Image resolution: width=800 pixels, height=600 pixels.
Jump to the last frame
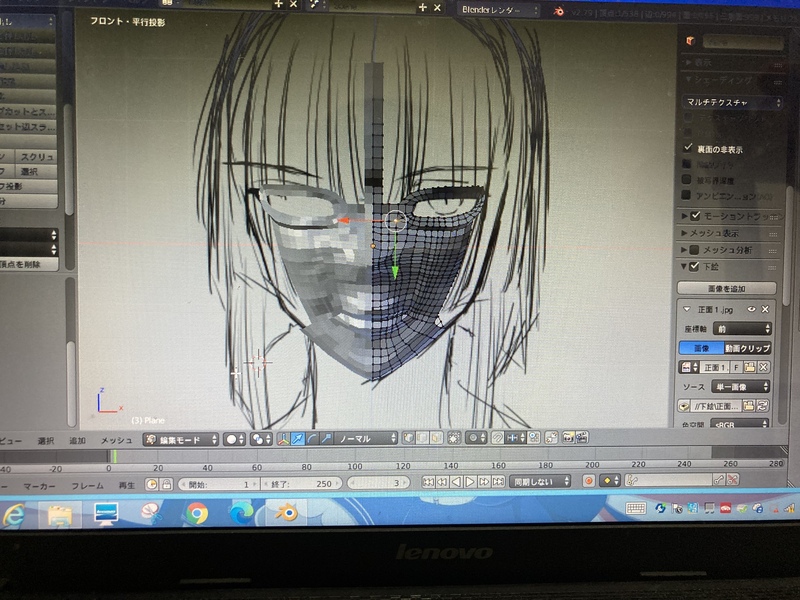pyautogui.click(x=498, y=482)
